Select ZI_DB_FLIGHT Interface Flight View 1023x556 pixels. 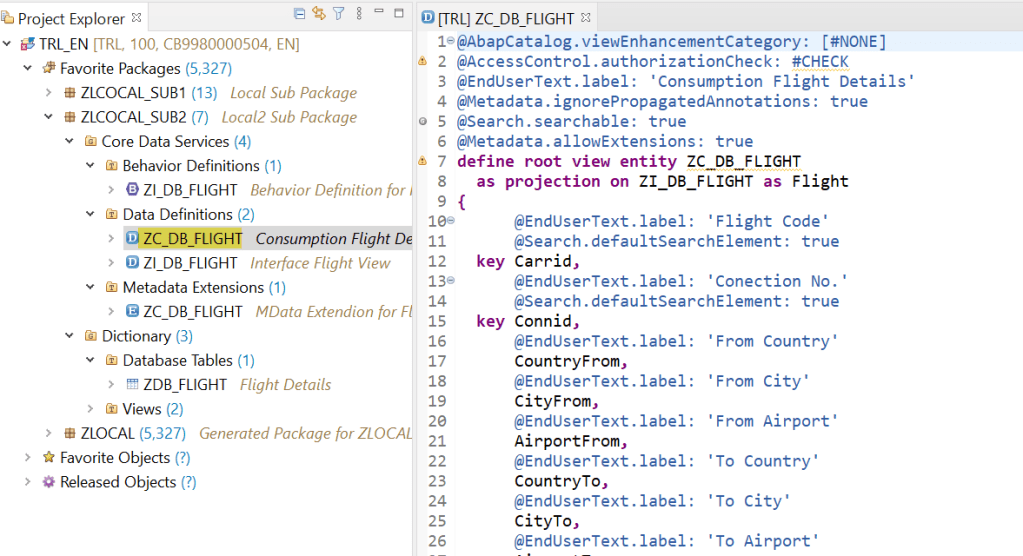(258, 263)
